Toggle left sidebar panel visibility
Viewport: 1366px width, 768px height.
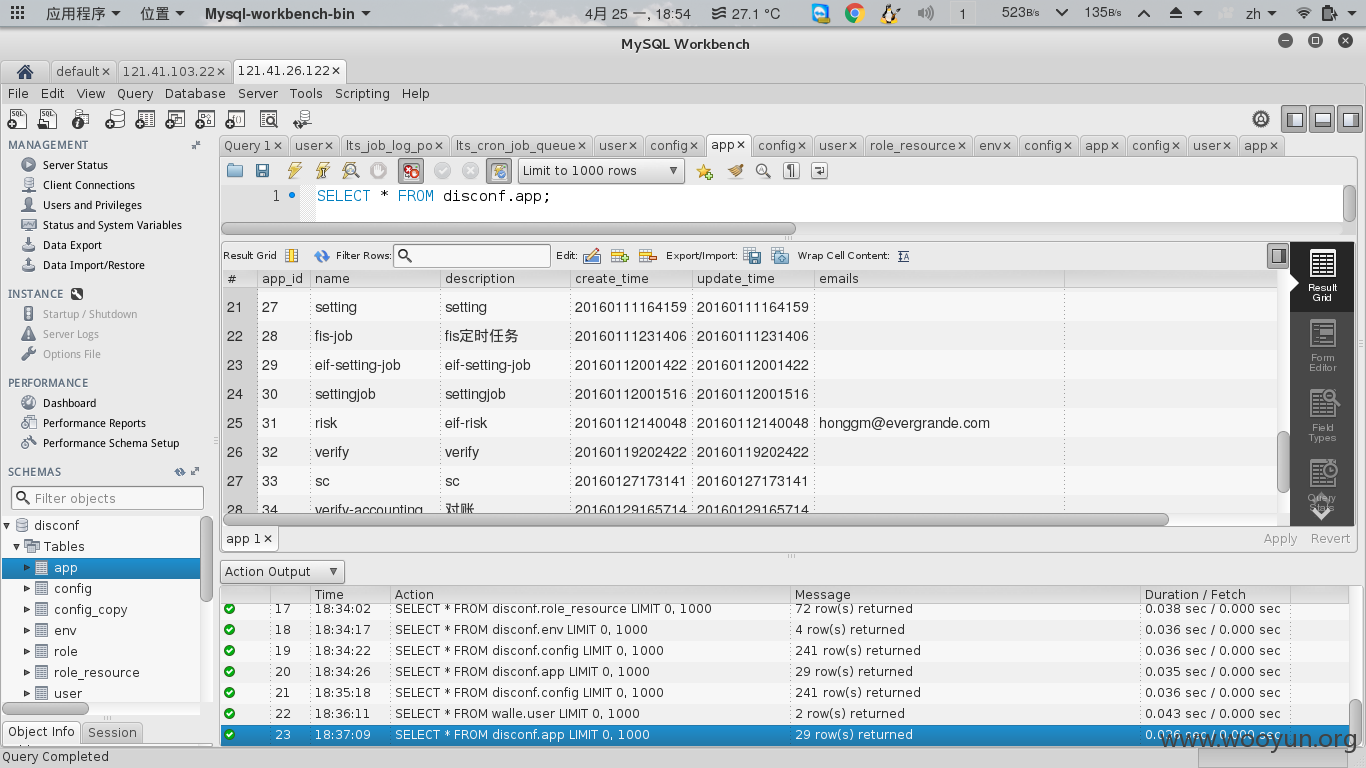pos(1295,119)
